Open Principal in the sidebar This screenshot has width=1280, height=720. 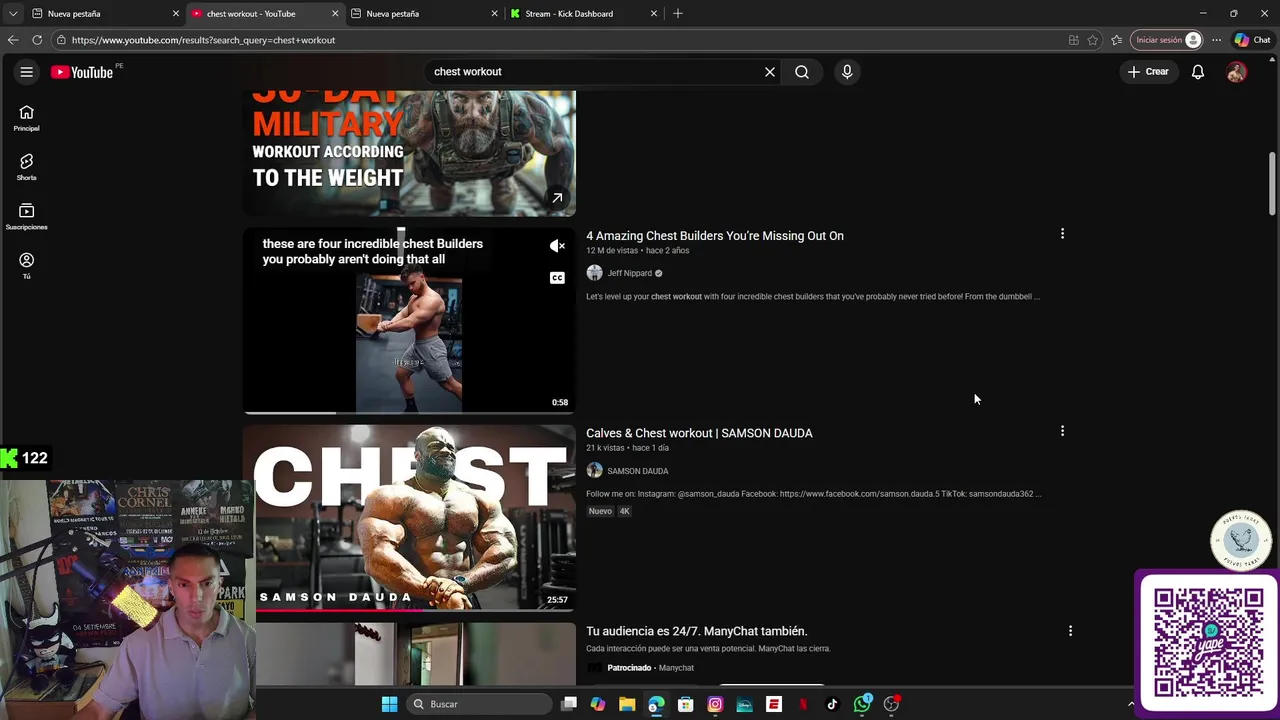click(x=27, y=118)
